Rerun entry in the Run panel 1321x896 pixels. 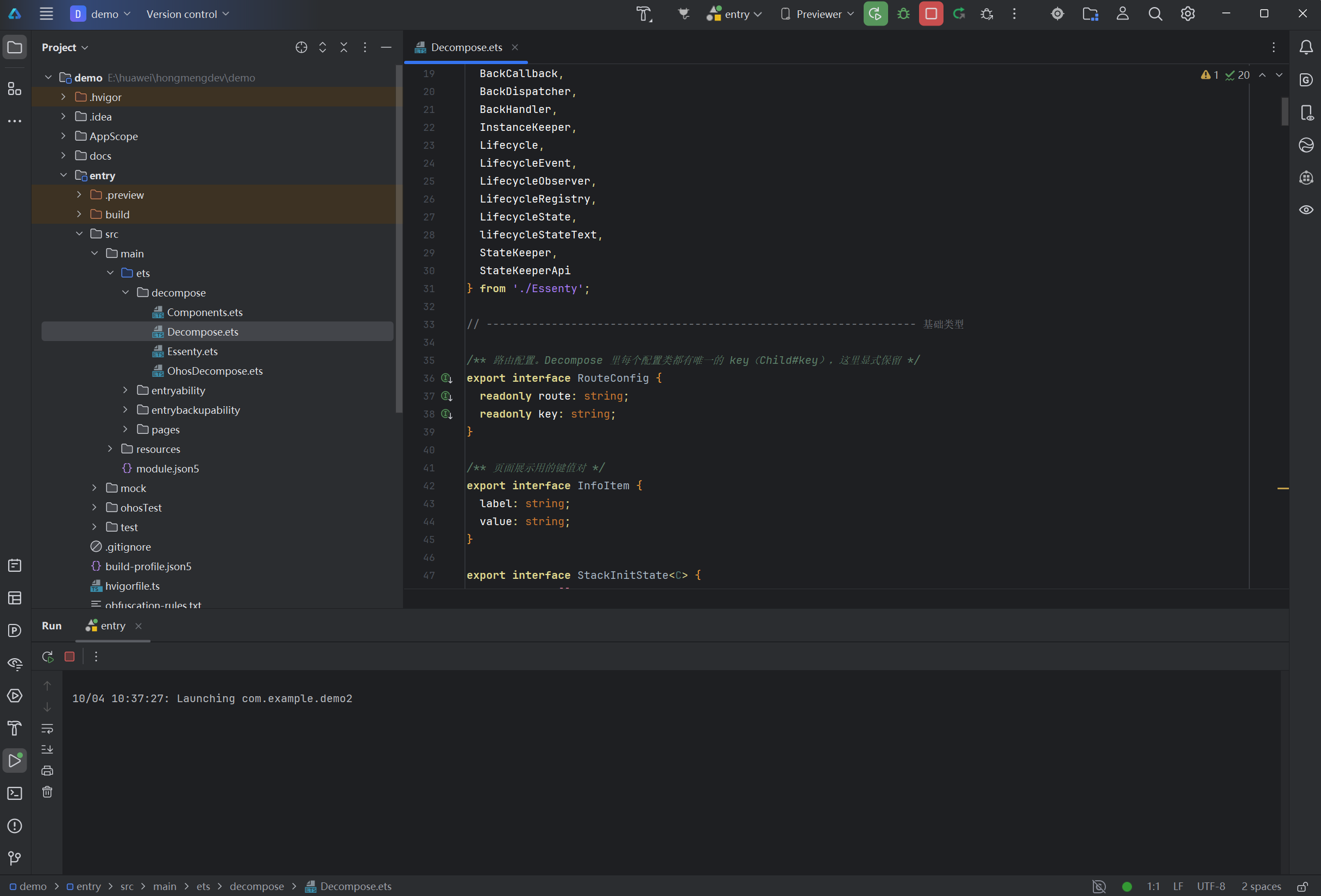[48, 656]
